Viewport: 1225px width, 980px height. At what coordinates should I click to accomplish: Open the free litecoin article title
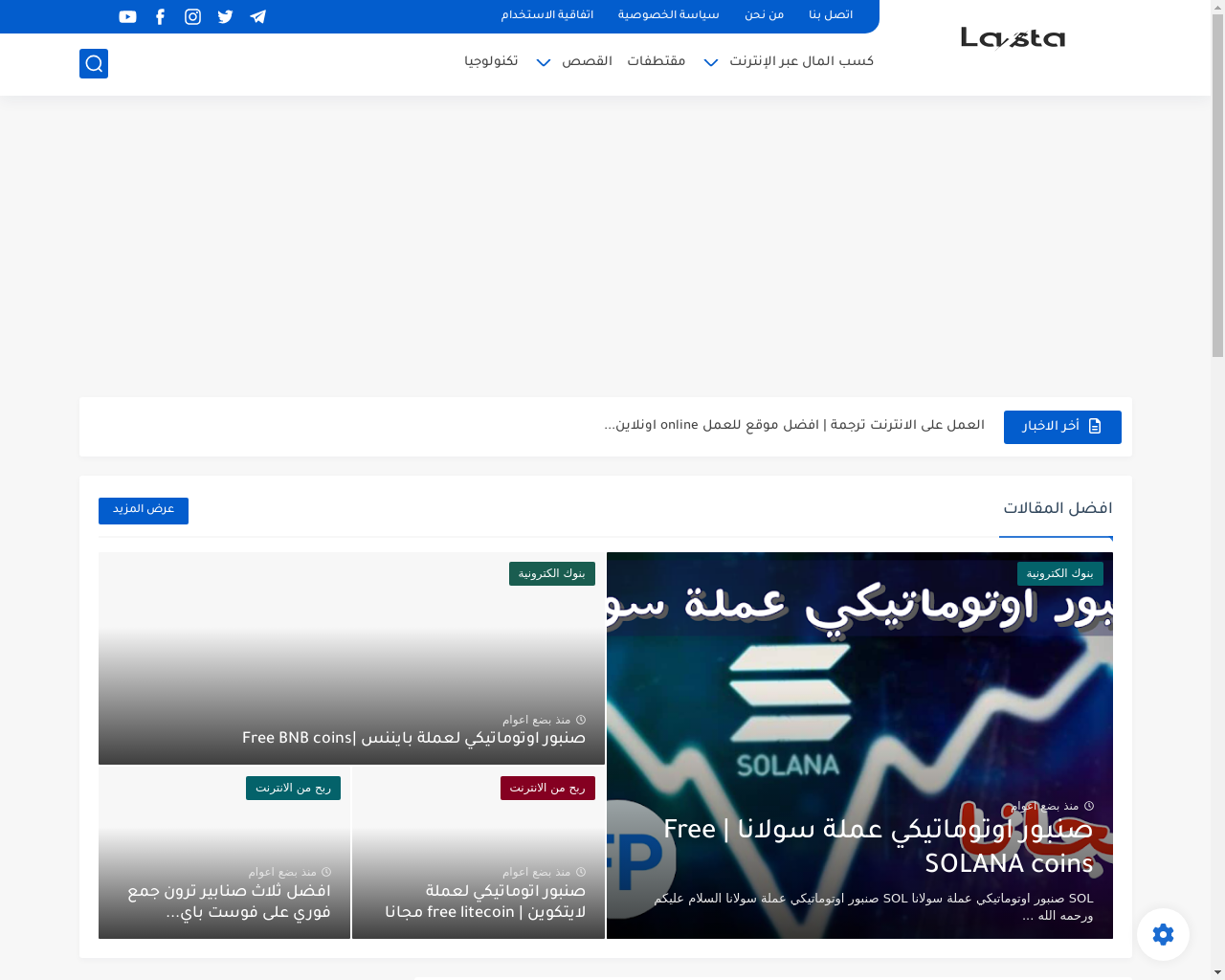pyautogui.click(x=485, y=902)
